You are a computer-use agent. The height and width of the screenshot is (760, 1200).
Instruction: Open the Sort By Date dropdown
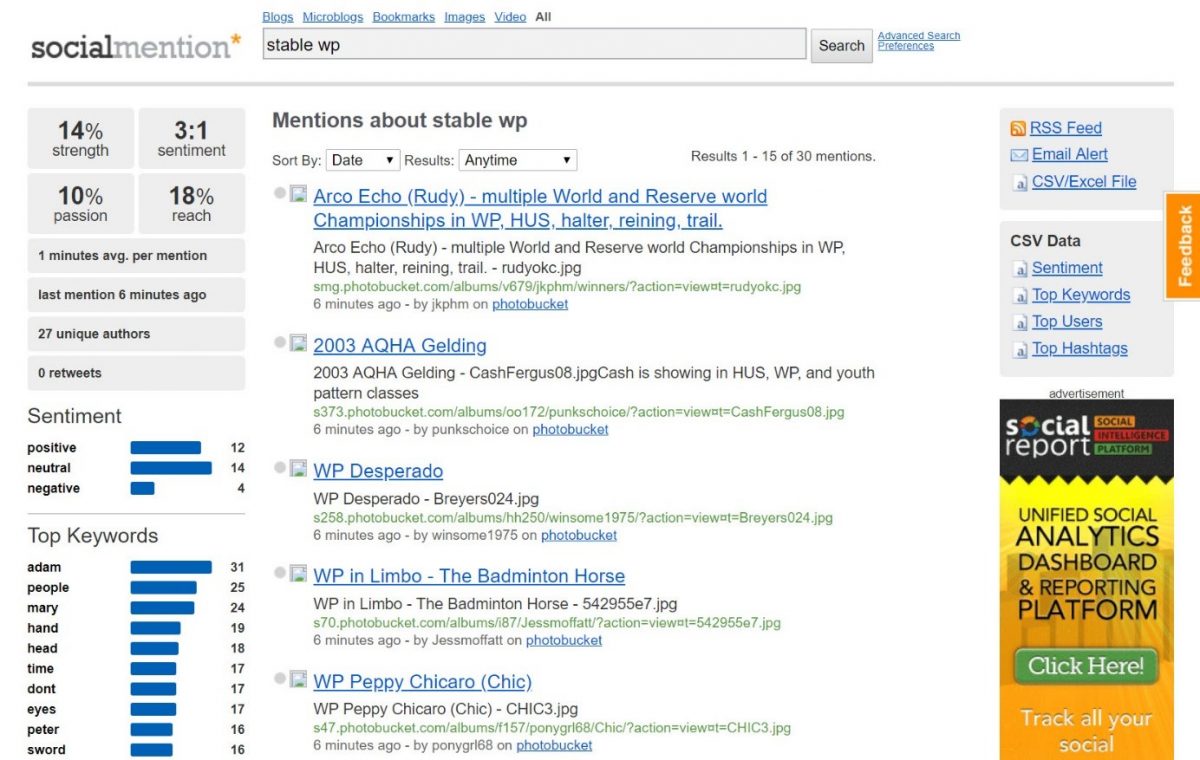363,160
